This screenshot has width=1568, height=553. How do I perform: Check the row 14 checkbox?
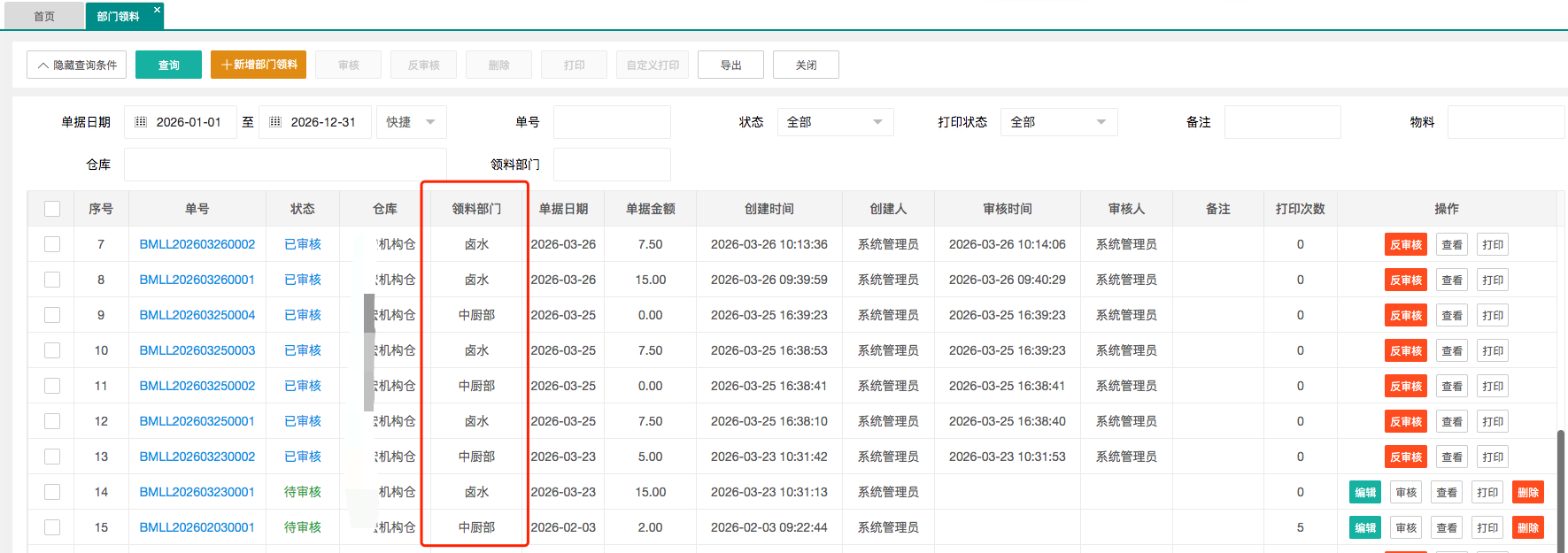(x=52, y=492)
